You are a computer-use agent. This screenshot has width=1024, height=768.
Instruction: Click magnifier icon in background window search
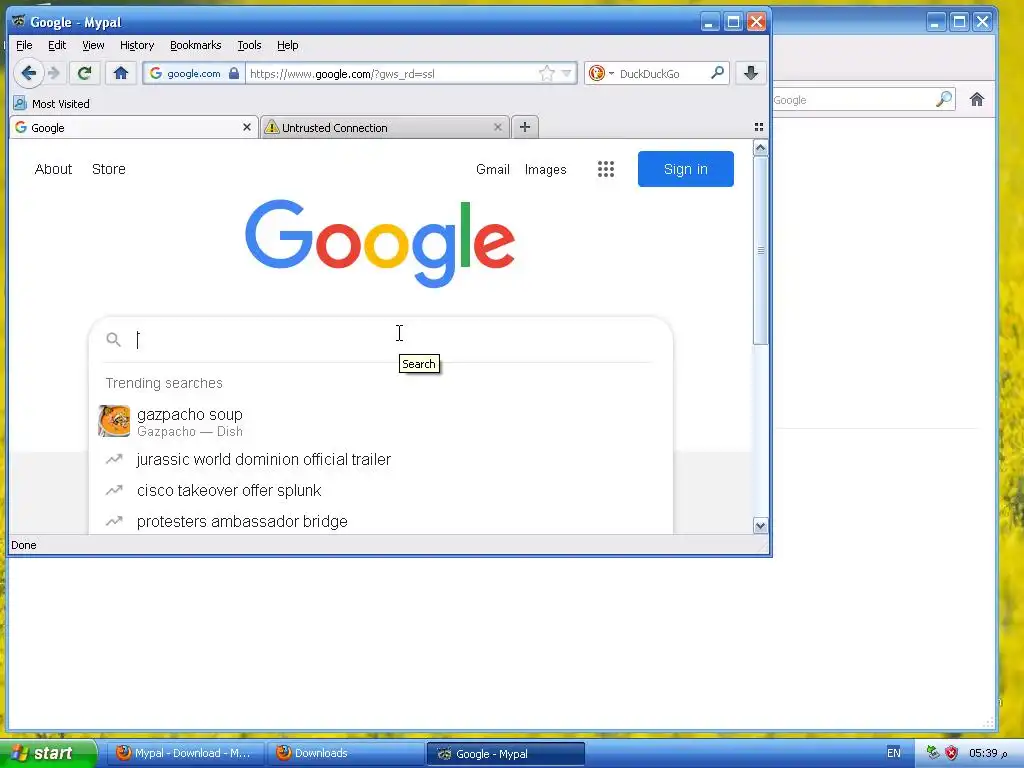pyautogui.click(x=944, y=99)
